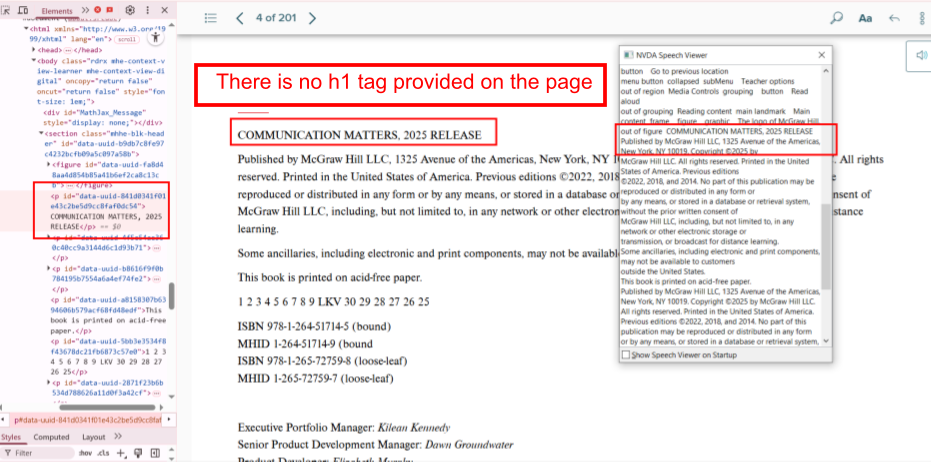Image resolution: width=931 pixels, height=462 pixels.
Task: Toggle the :hov element state button
Action: tap(86, 453)
